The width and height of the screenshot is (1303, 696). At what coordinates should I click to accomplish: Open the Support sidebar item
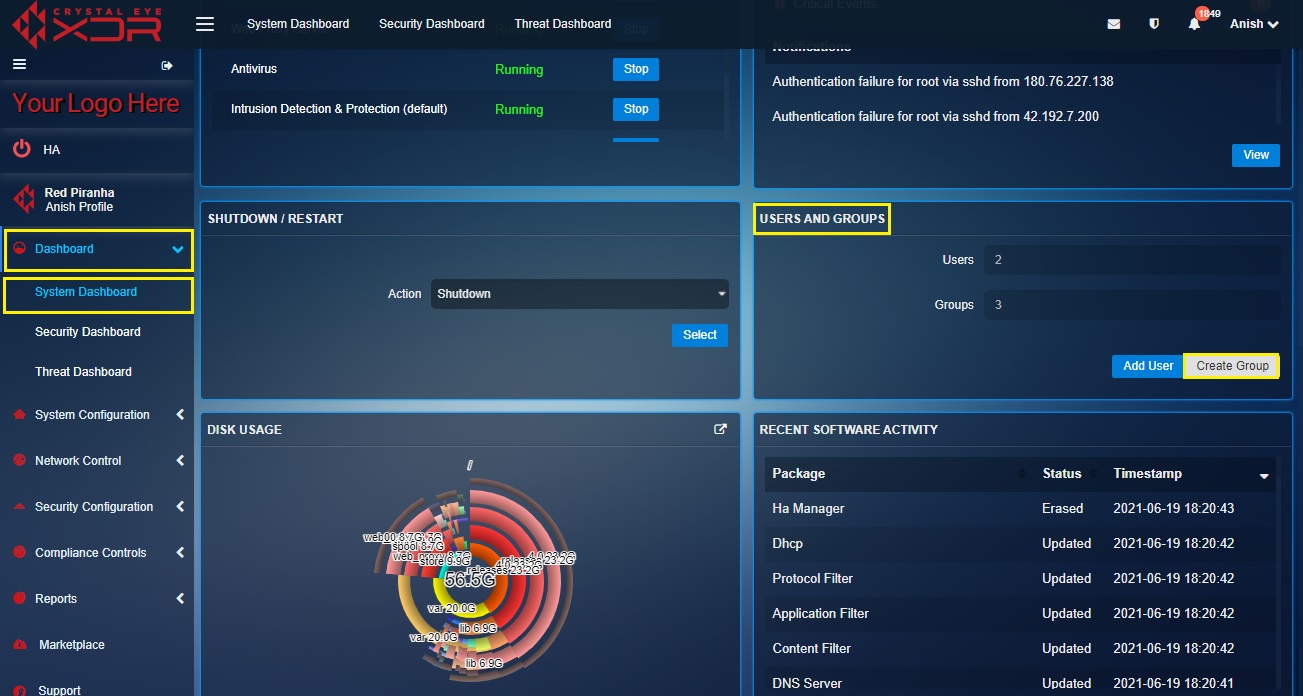[59, 690]
